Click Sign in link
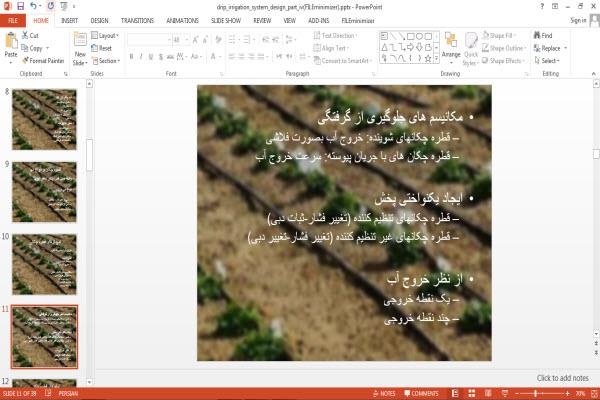This screenshot has height=400, width=600. 578,20
